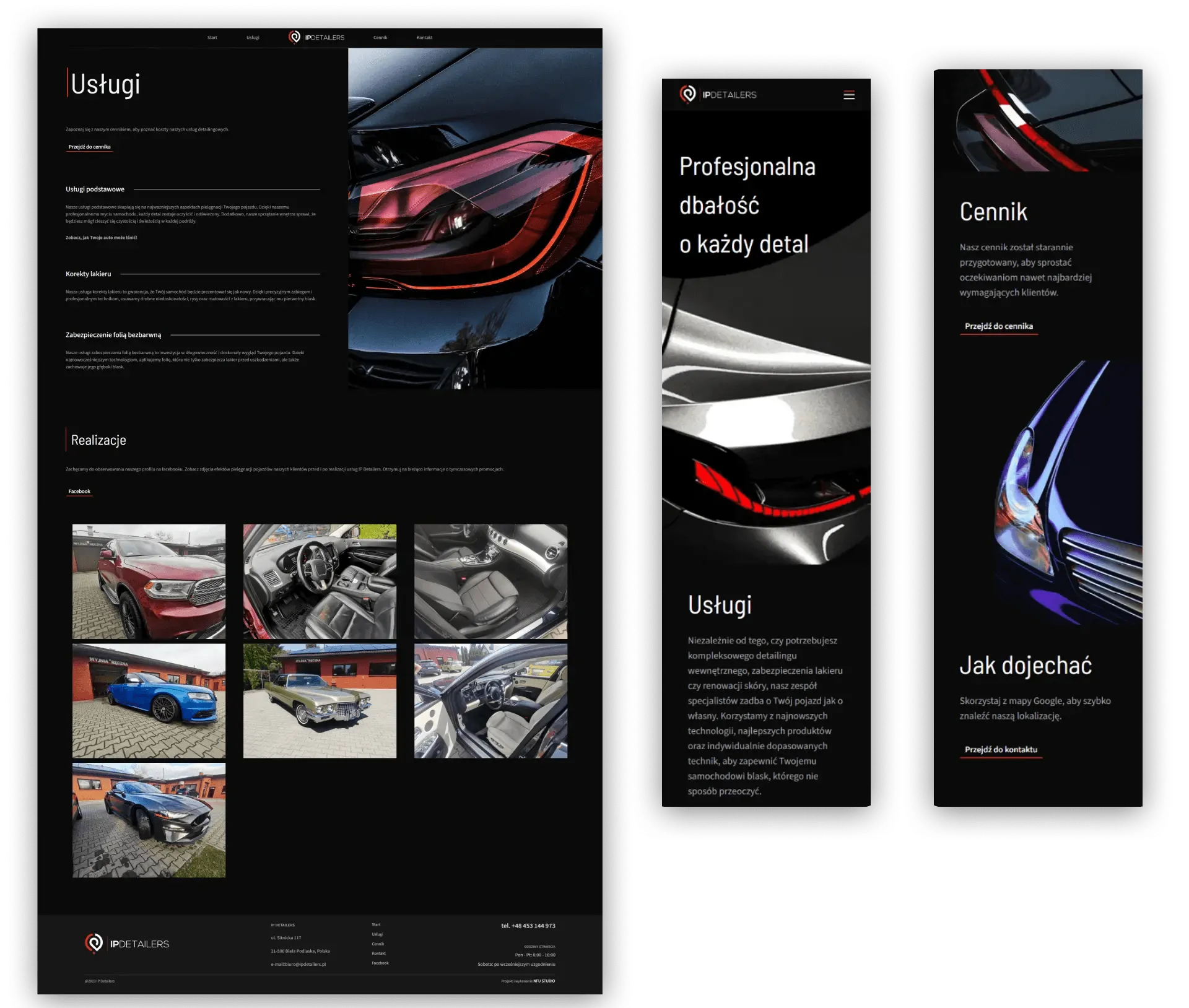Click the desktop 'Przejdź do cennika' button
This screenshot has height=1008, width=1189.
coord(89,147)
